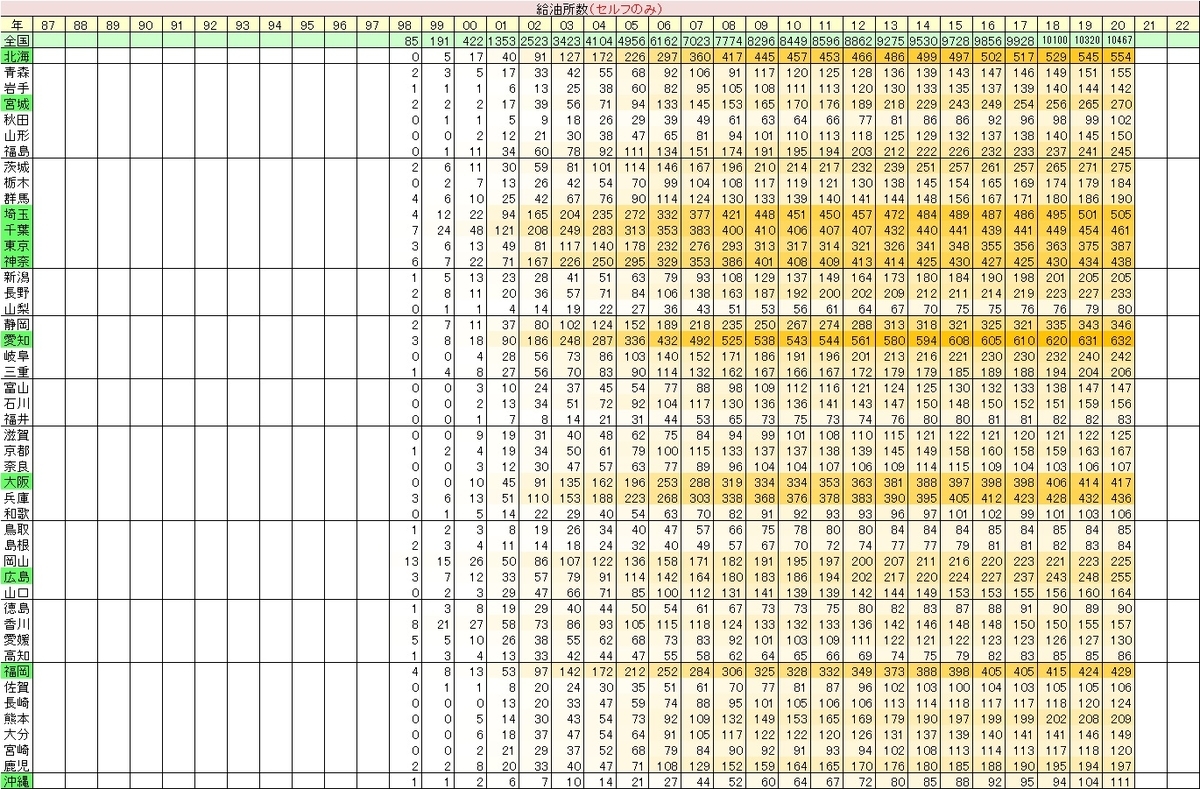Select the 沖縄 row label
This screenshot has width=1200, height=789.
point(16,781)
